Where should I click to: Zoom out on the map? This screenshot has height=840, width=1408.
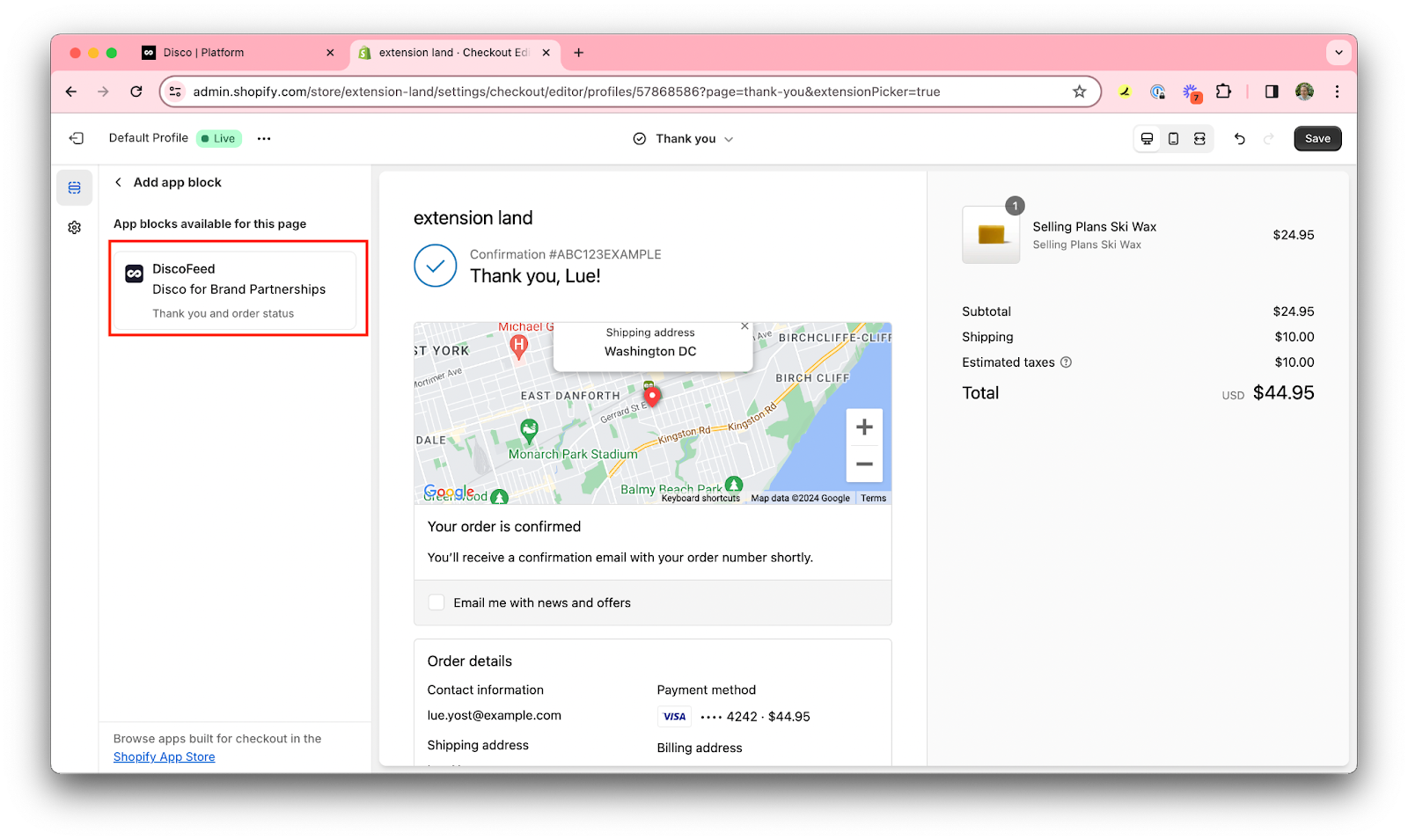(864, 464)
